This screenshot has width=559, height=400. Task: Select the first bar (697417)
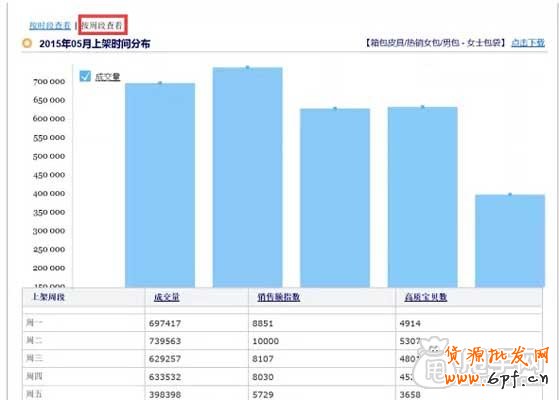(160, 185)
